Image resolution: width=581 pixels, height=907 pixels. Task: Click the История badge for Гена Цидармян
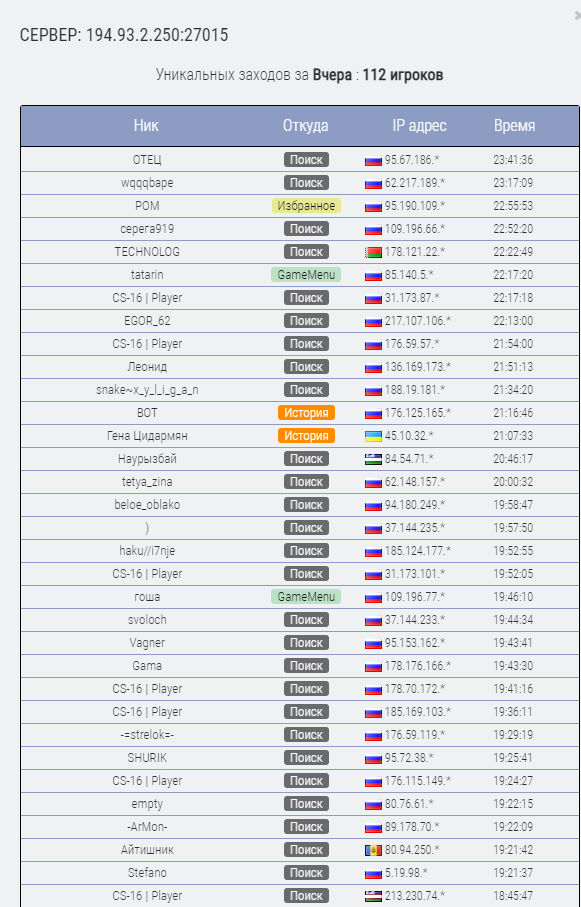click(x=306, y=436)
